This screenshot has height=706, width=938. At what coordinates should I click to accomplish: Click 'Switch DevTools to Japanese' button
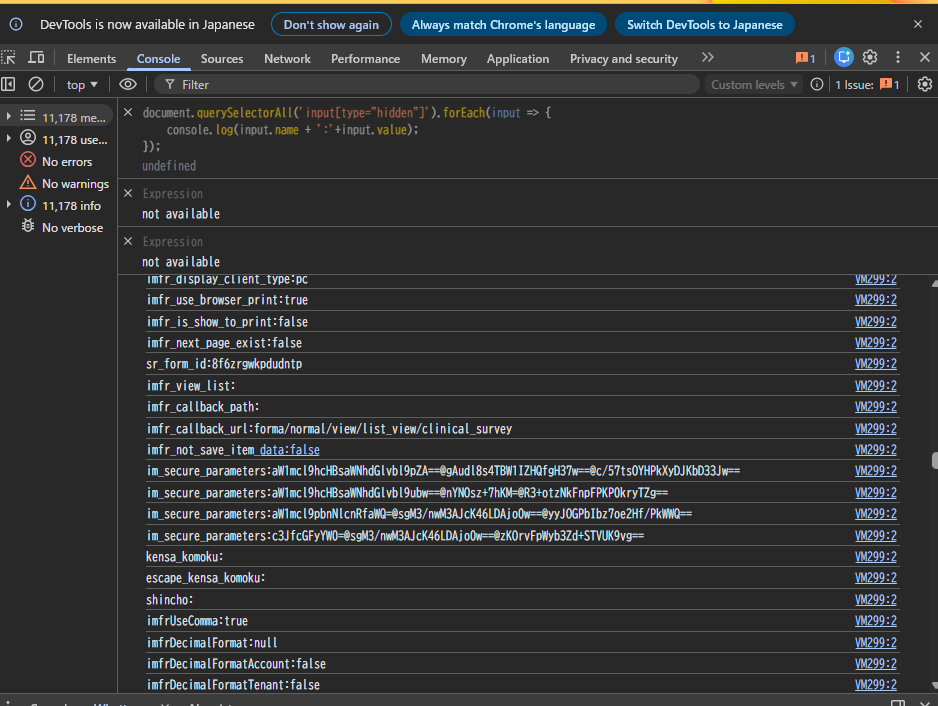coord(705,25)
